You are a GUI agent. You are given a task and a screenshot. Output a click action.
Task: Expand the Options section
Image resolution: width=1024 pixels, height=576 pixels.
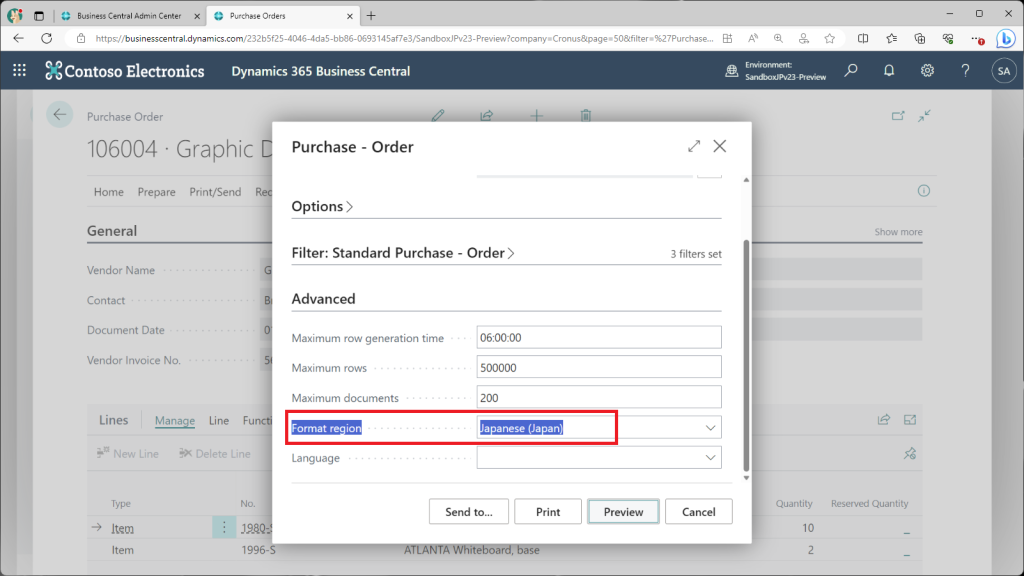tap(322, 206)
